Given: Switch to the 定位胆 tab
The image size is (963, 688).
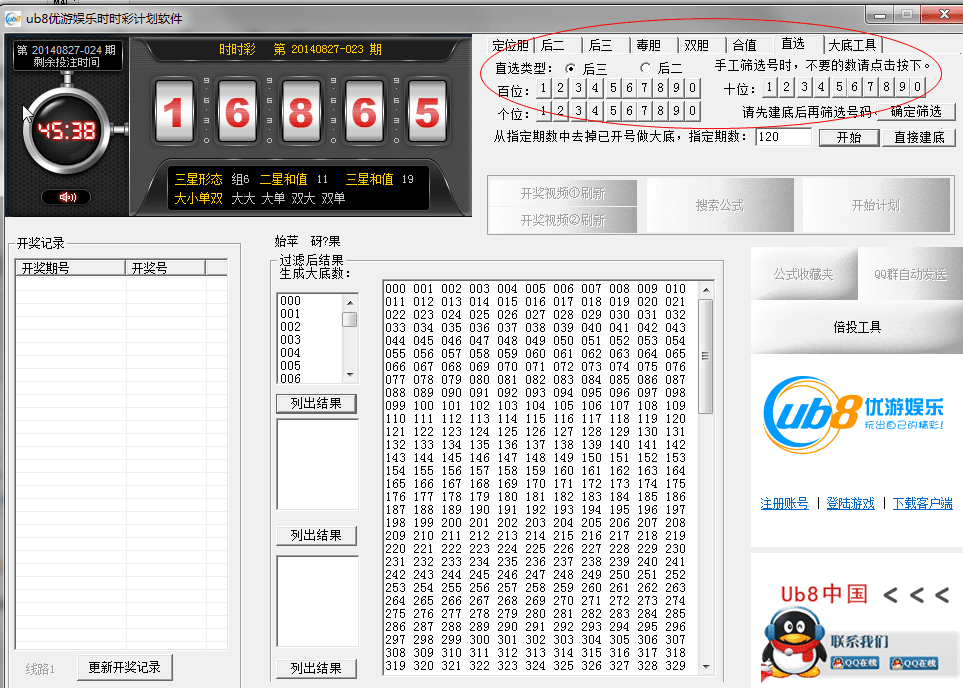Looking at the screenshot, I should (x=511, y=45).
